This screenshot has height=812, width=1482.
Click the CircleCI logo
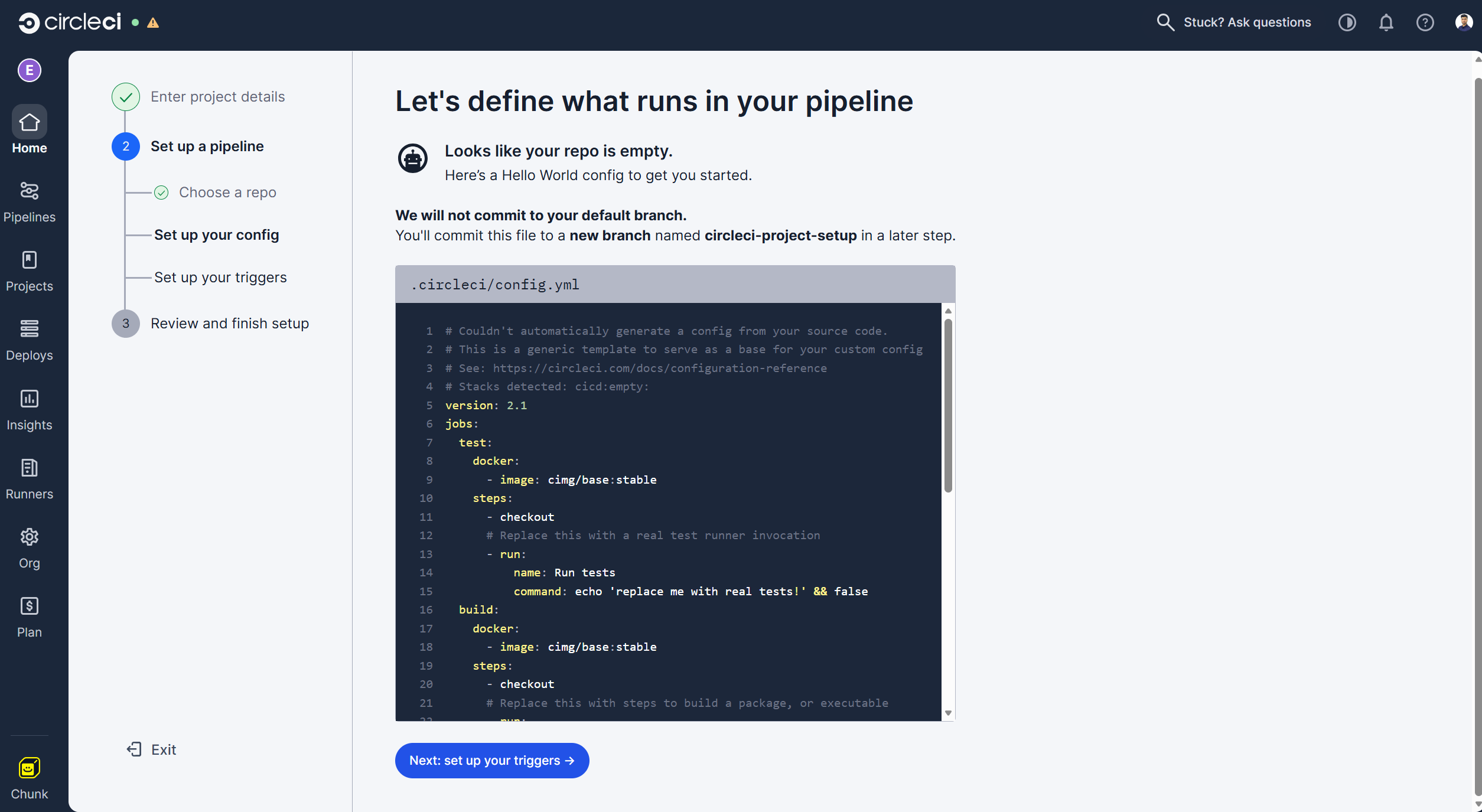[x=70, y=22]
